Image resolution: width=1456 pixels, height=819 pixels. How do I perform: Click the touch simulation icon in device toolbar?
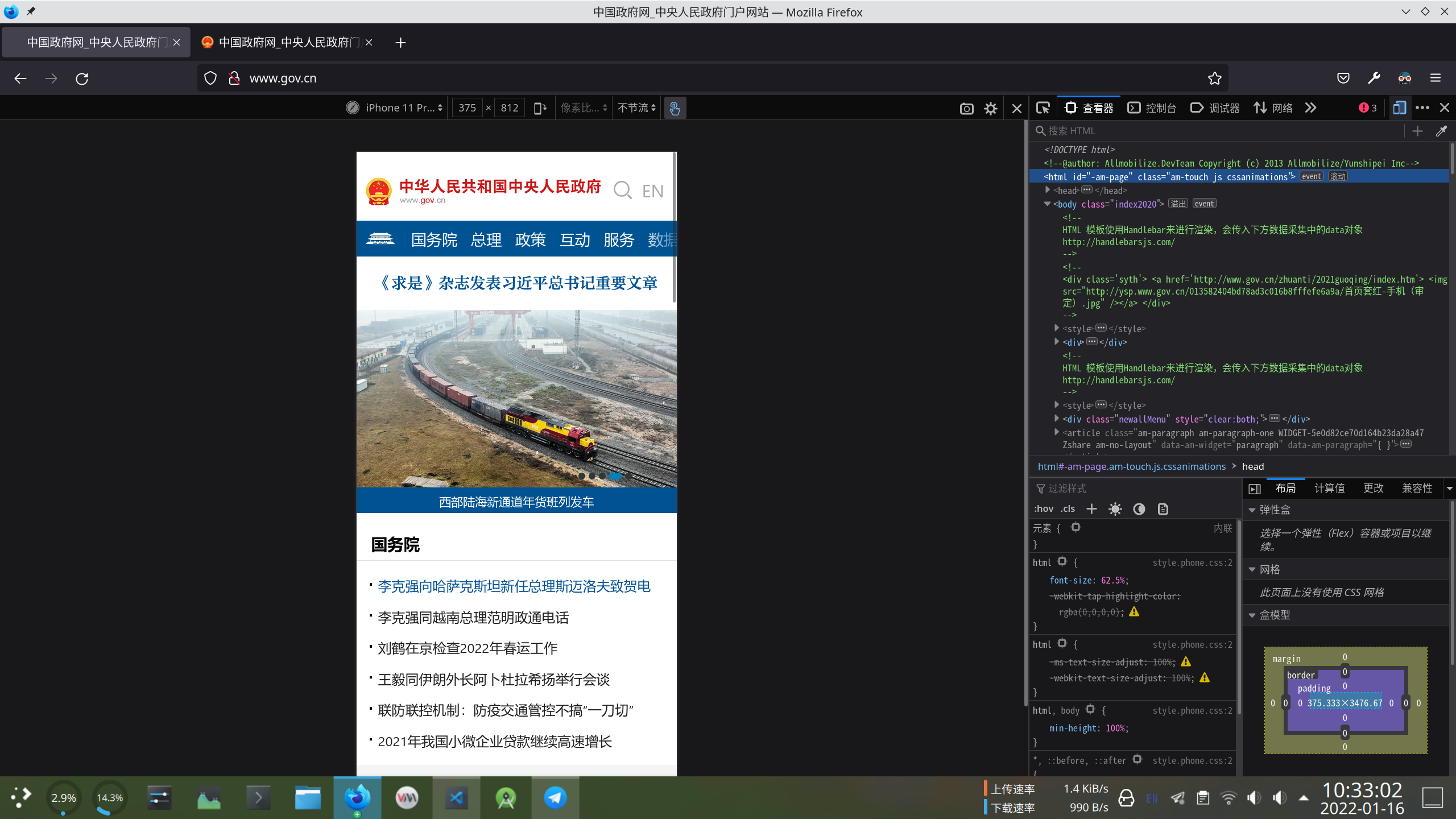tap(675, 107)
